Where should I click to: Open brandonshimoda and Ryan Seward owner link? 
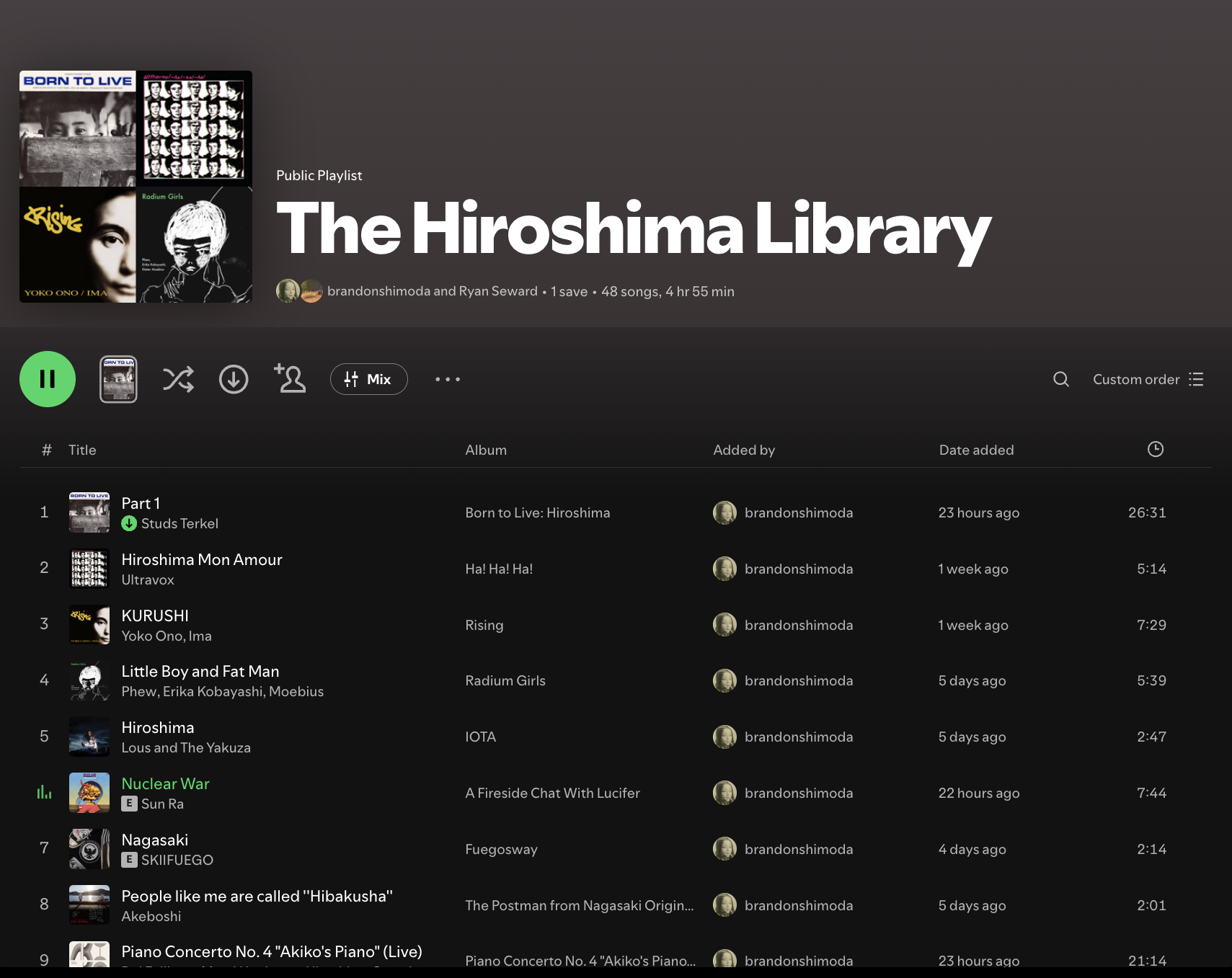[433, 291]
